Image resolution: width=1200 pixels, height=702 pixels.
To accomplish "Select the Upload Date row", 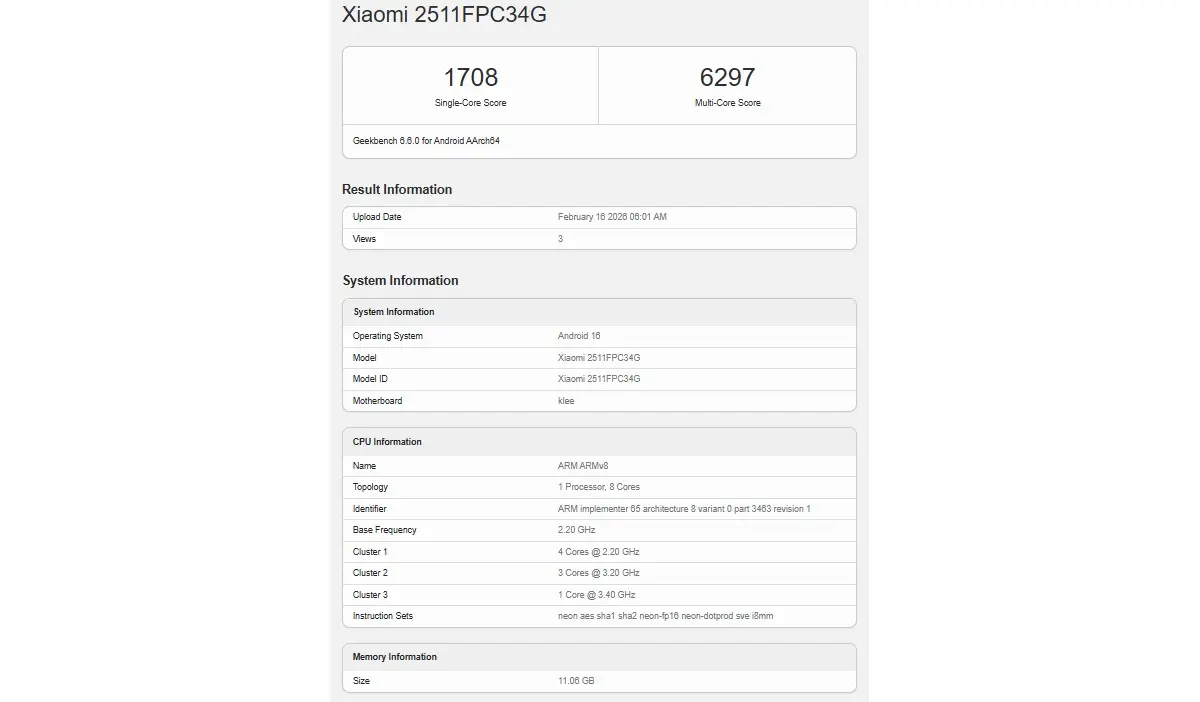I will pos(600,217).
